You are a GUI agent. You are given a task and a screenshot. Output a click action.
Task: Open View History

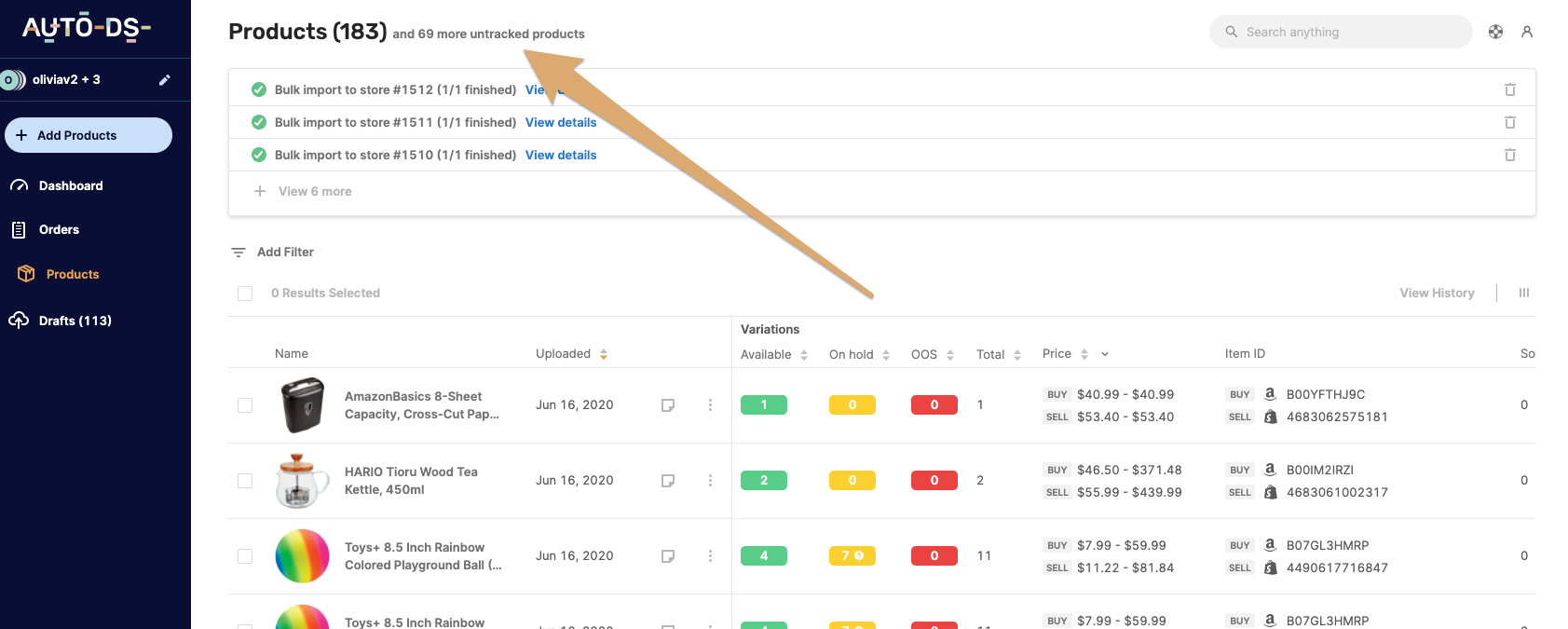coord(1437,293)
